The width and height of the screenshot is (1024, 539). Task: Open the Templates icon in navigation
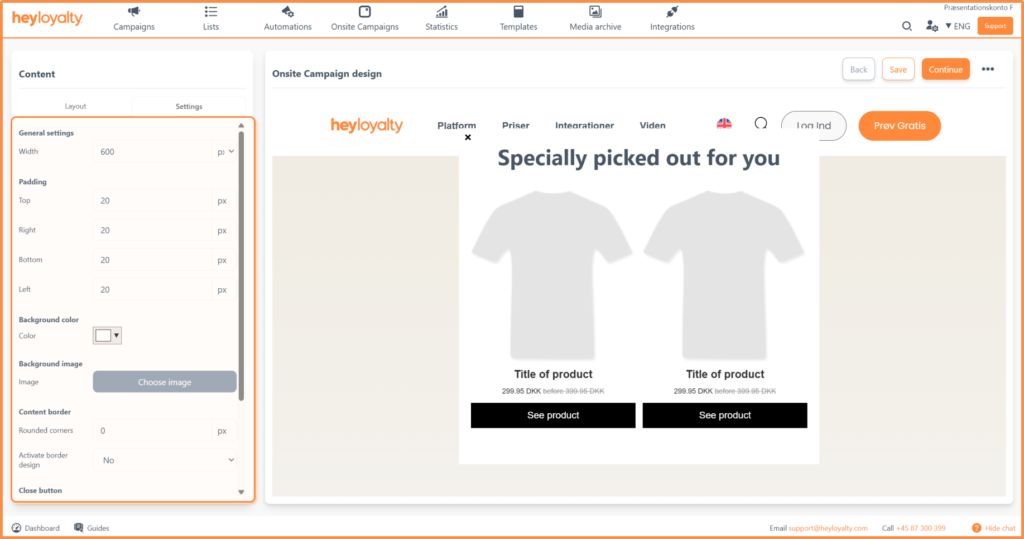518,12
